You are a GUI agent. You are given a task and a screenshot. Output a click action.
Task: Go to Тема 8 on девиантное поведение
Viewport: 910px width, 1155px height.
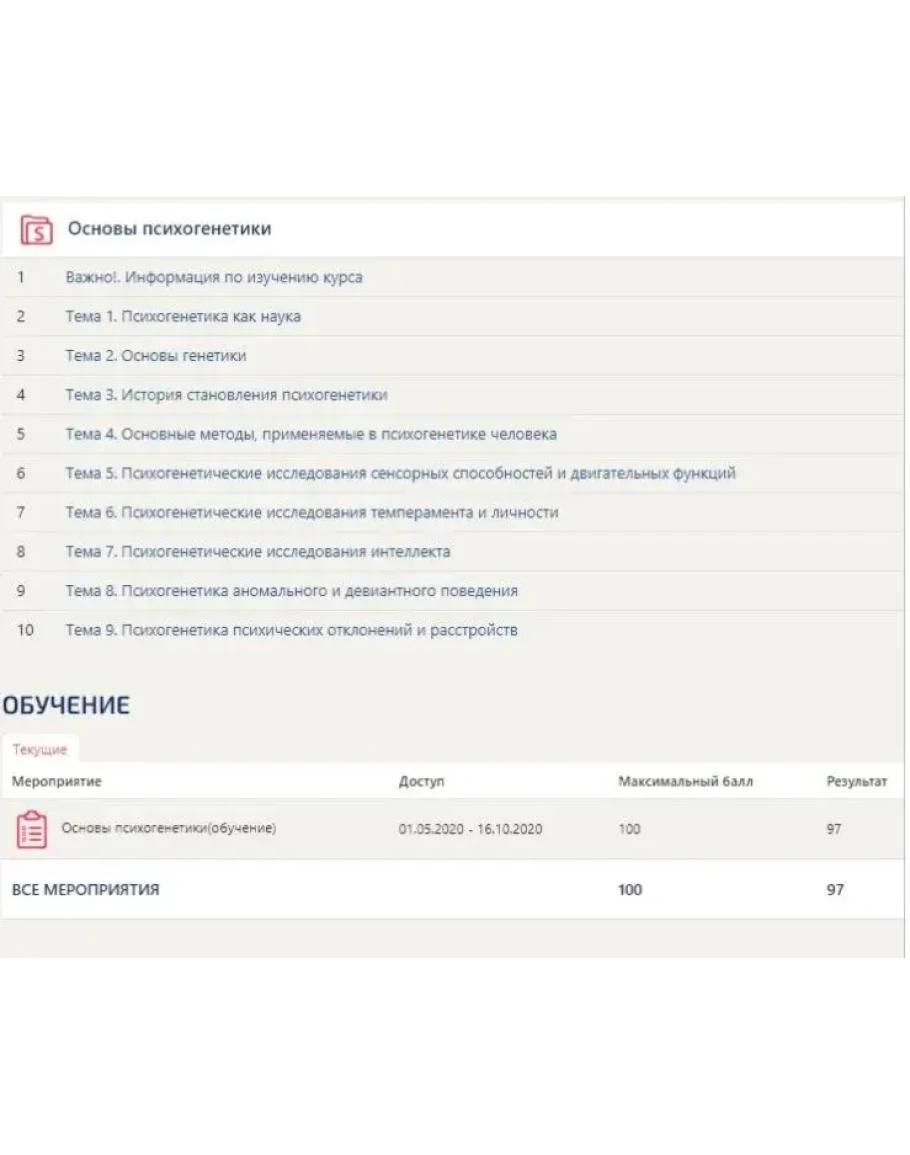coord(292,590)
